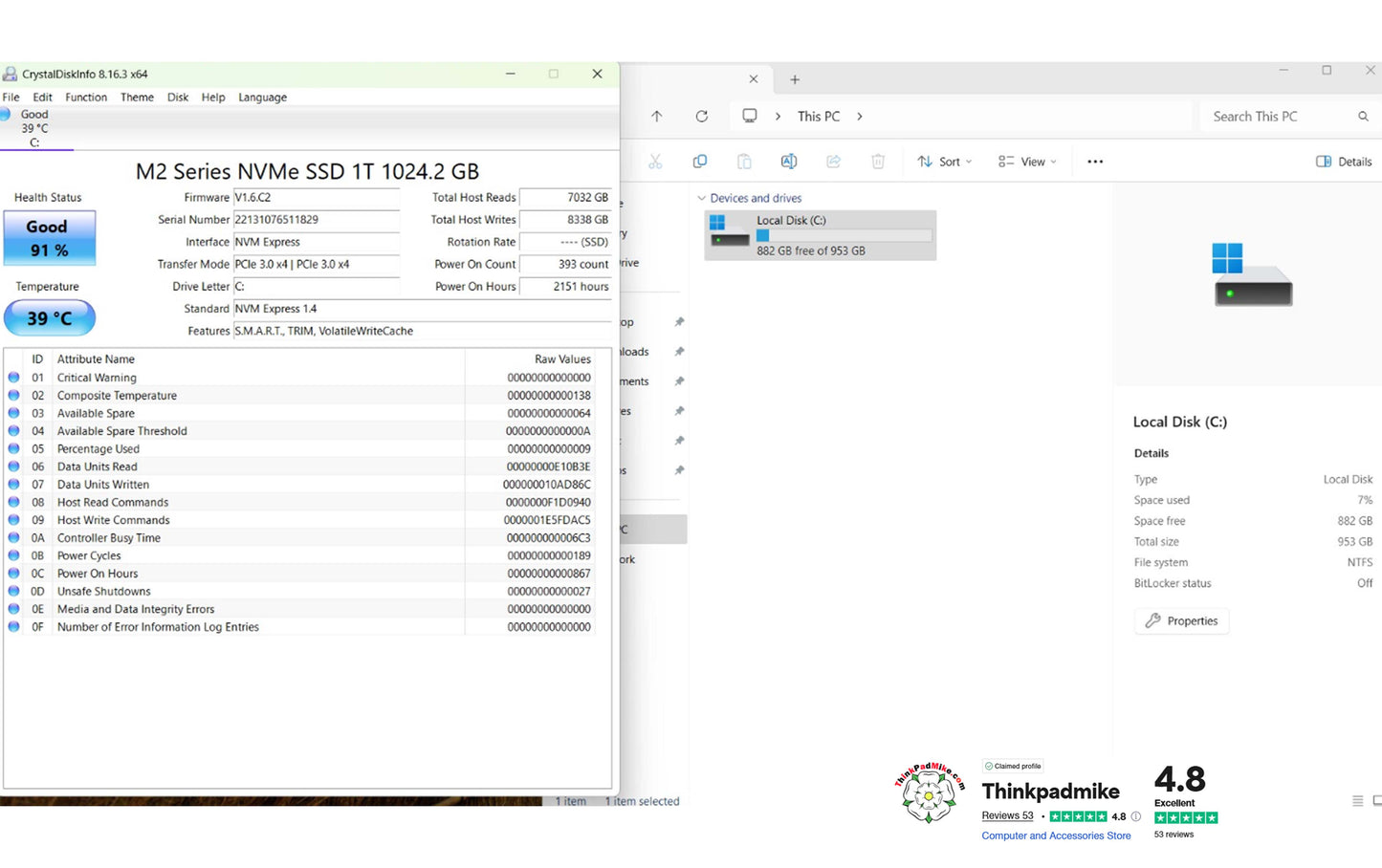Click the monitor icon in the address bar
Viewport: 1382px width, 868px height.
[x=750, y=116]
